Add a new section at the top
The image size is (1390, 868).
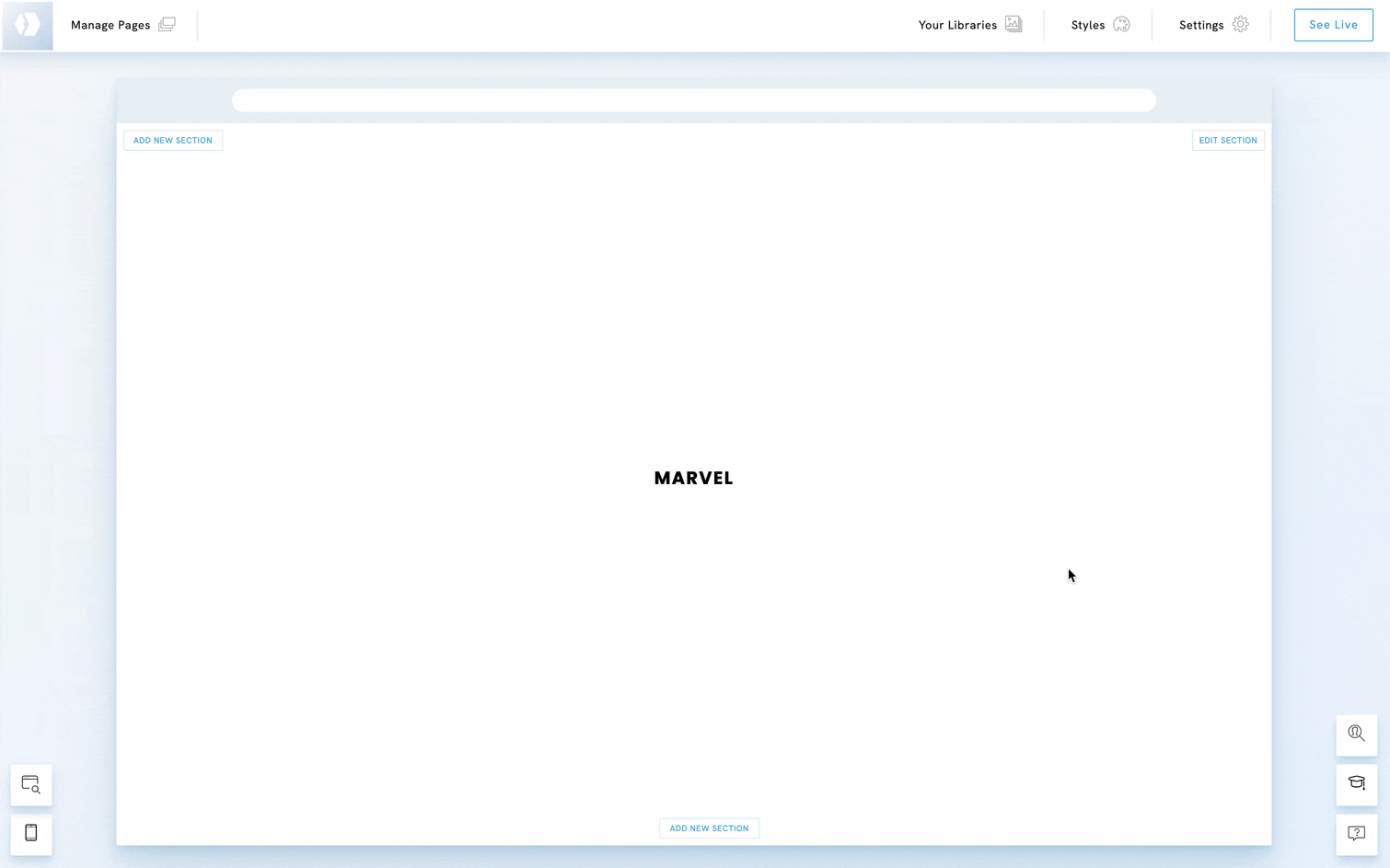point(173,141)
